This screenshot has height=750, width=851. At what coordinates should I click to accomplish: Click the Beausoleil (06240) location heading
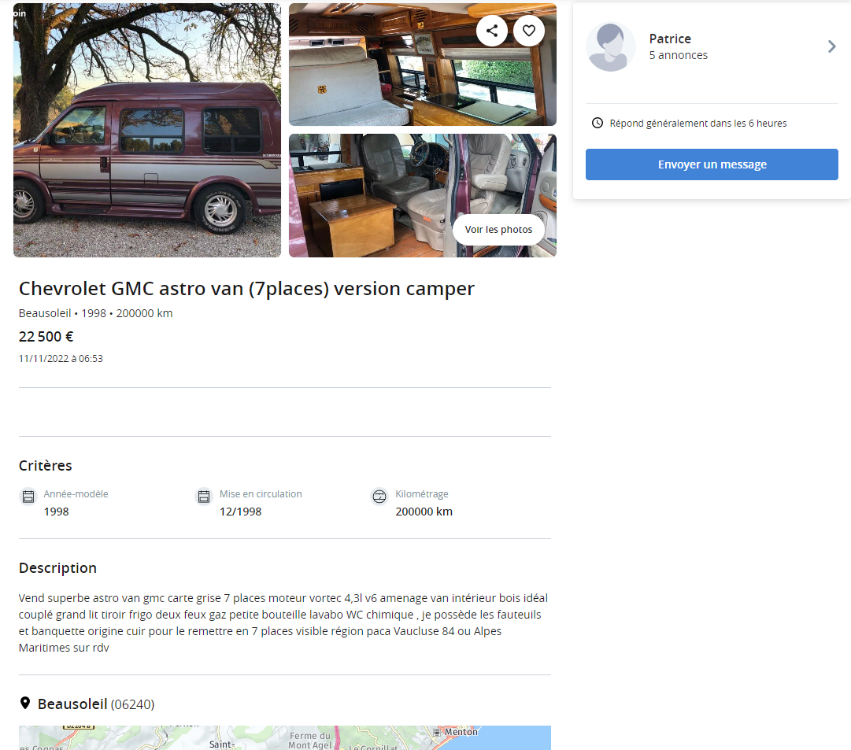[96, 704]
